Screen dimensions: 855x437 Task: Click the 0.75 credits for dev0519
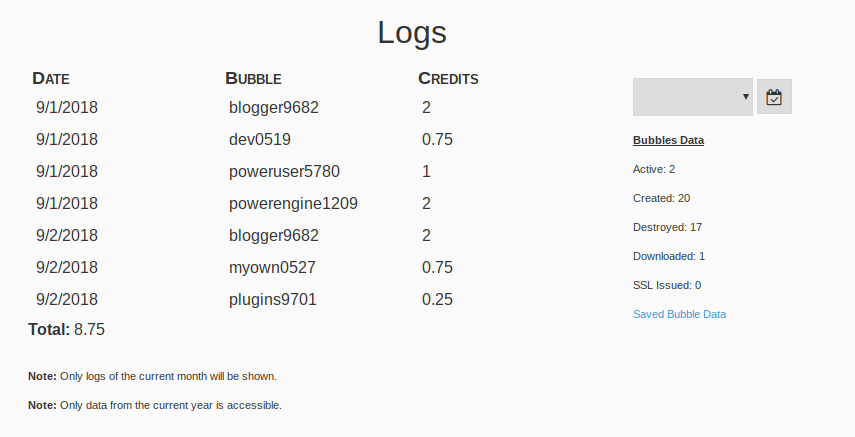(437, 140)
